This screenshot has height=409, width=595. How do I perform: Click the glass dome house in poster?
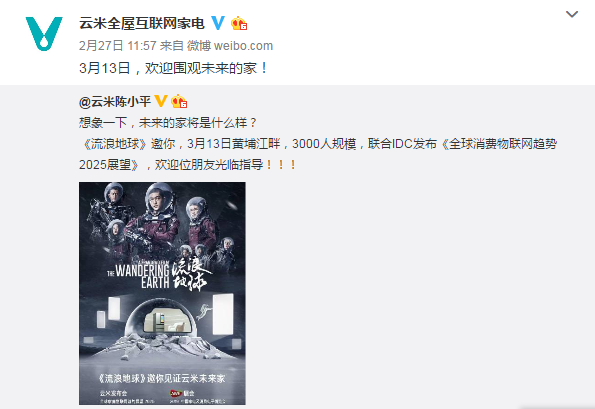tap(161, 320)
